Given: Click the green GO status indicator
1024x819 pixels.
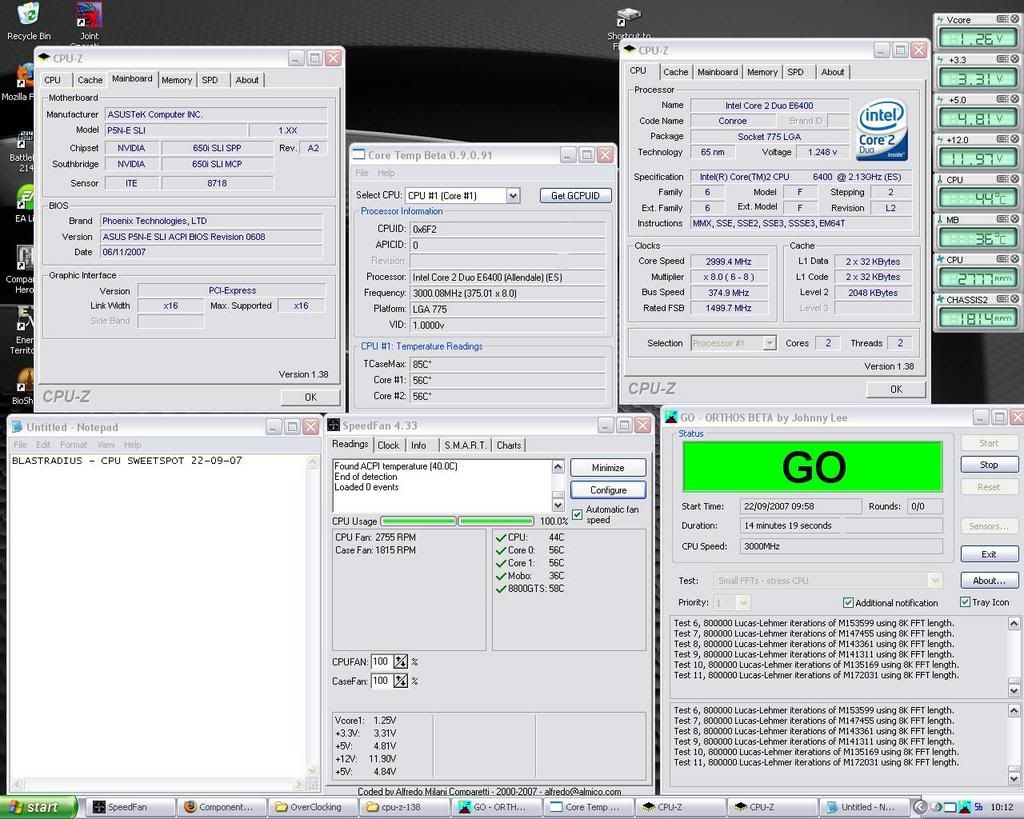Looking at the screenshot, I should 812,467.
